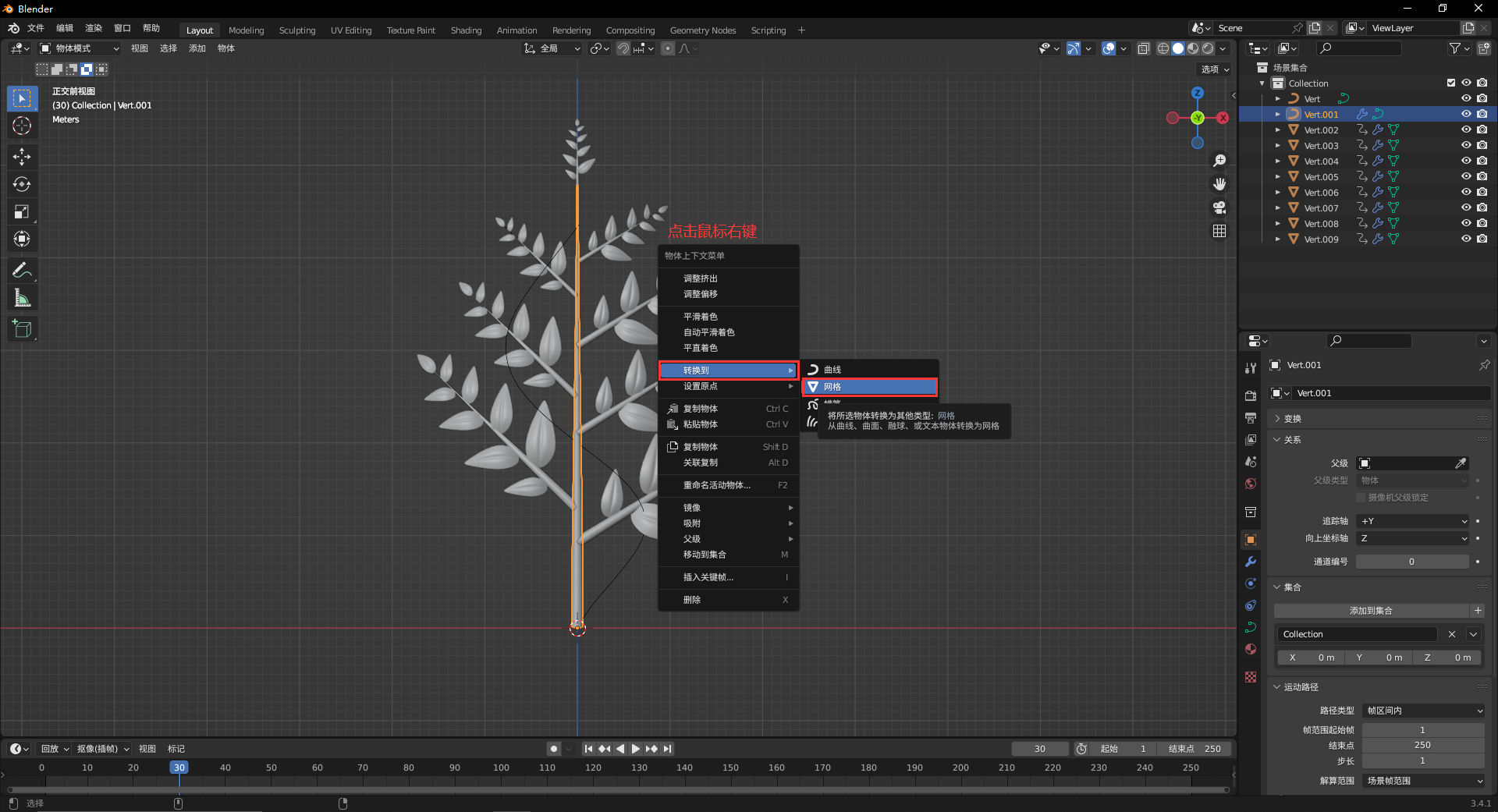Select the 3D Cursor tool

click(22, 126)
